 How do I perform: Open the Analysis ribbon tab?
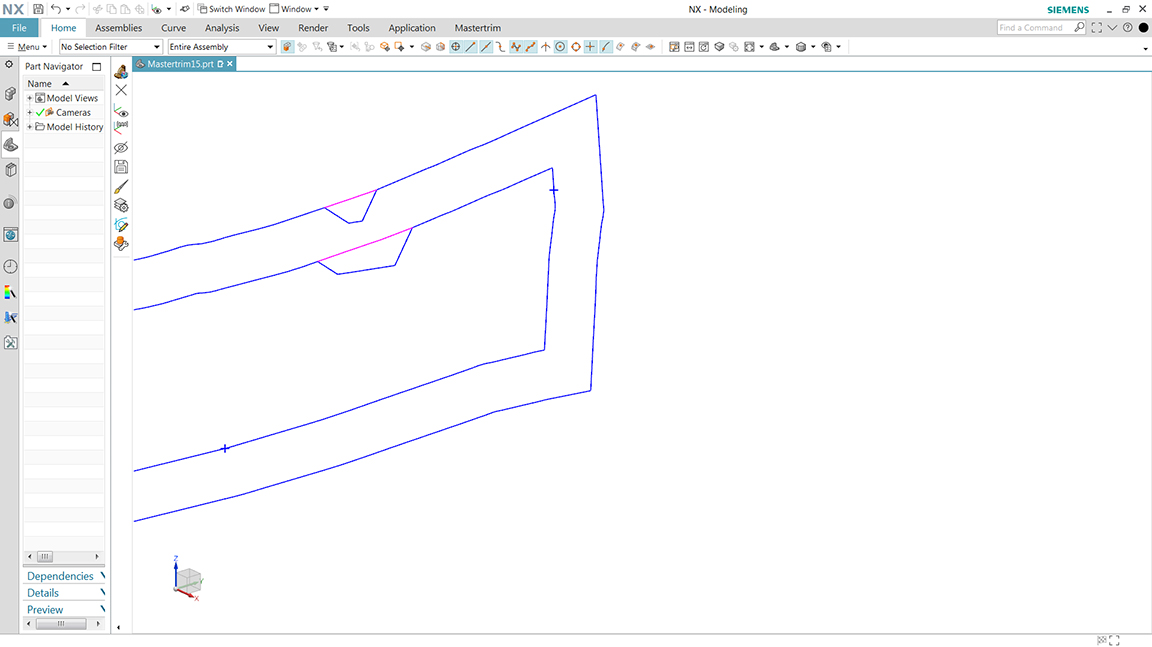(222, 28)
